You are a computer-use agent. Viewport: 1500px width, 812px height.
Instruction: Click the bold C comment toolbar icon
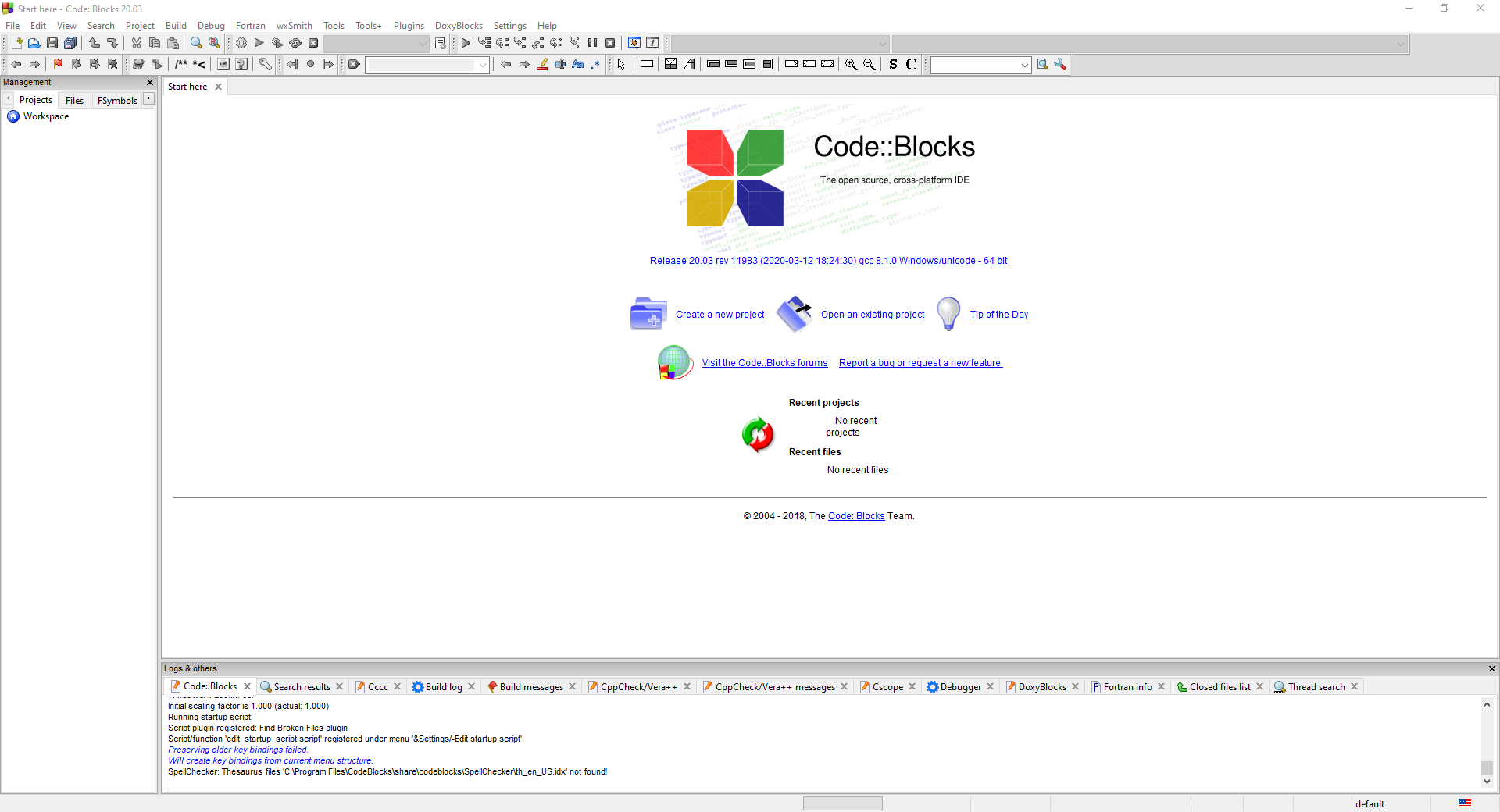tap(911, 64)
